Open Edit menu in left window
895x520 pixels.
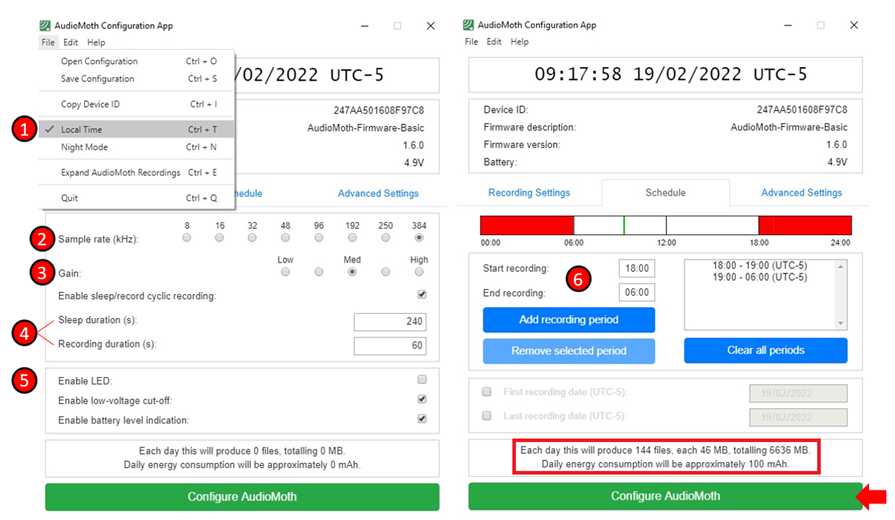click(70, 42)
